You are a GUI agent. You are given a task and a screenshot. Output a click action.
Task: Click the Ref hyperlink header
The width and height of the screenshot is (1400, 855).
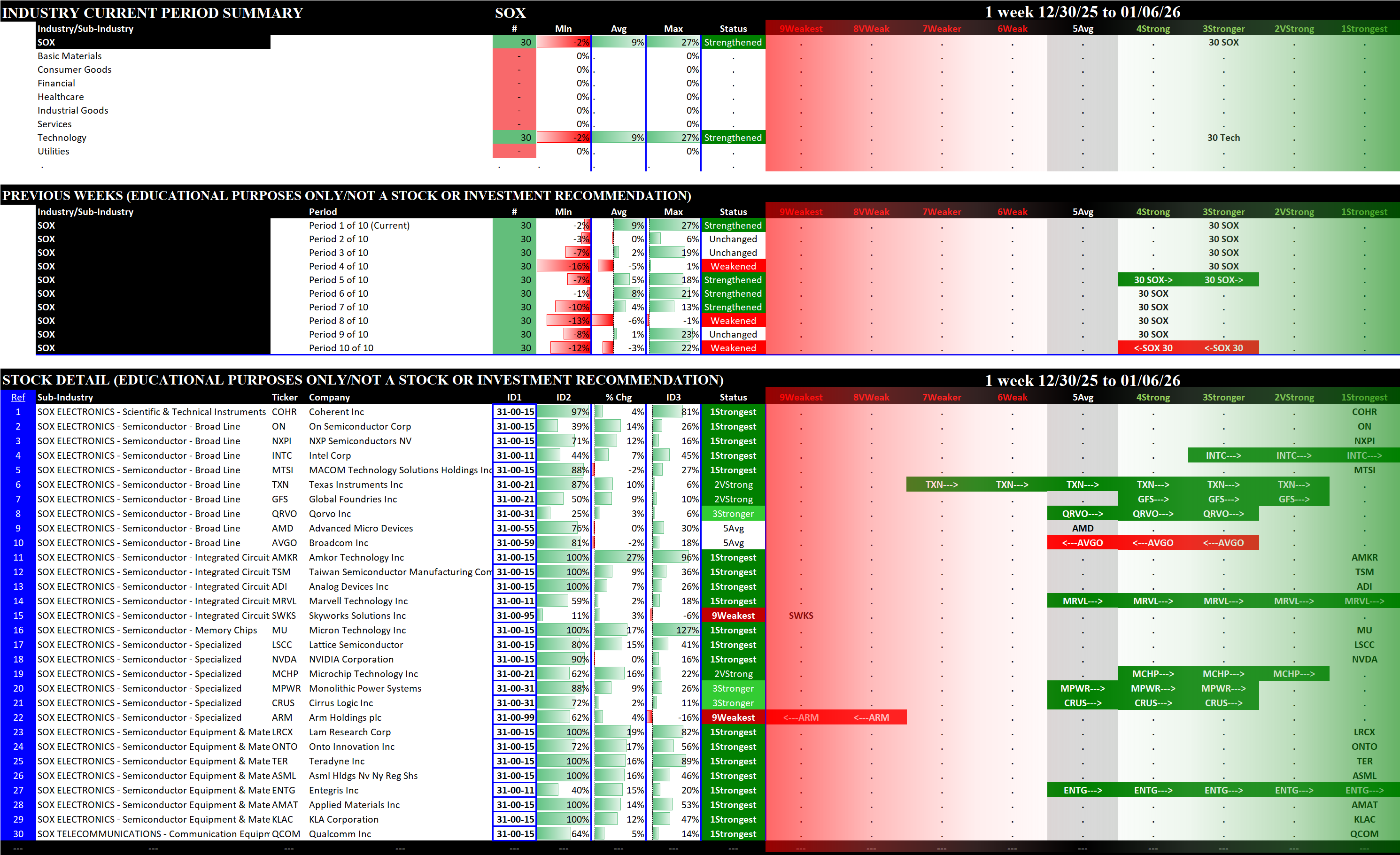pos(18,397)
